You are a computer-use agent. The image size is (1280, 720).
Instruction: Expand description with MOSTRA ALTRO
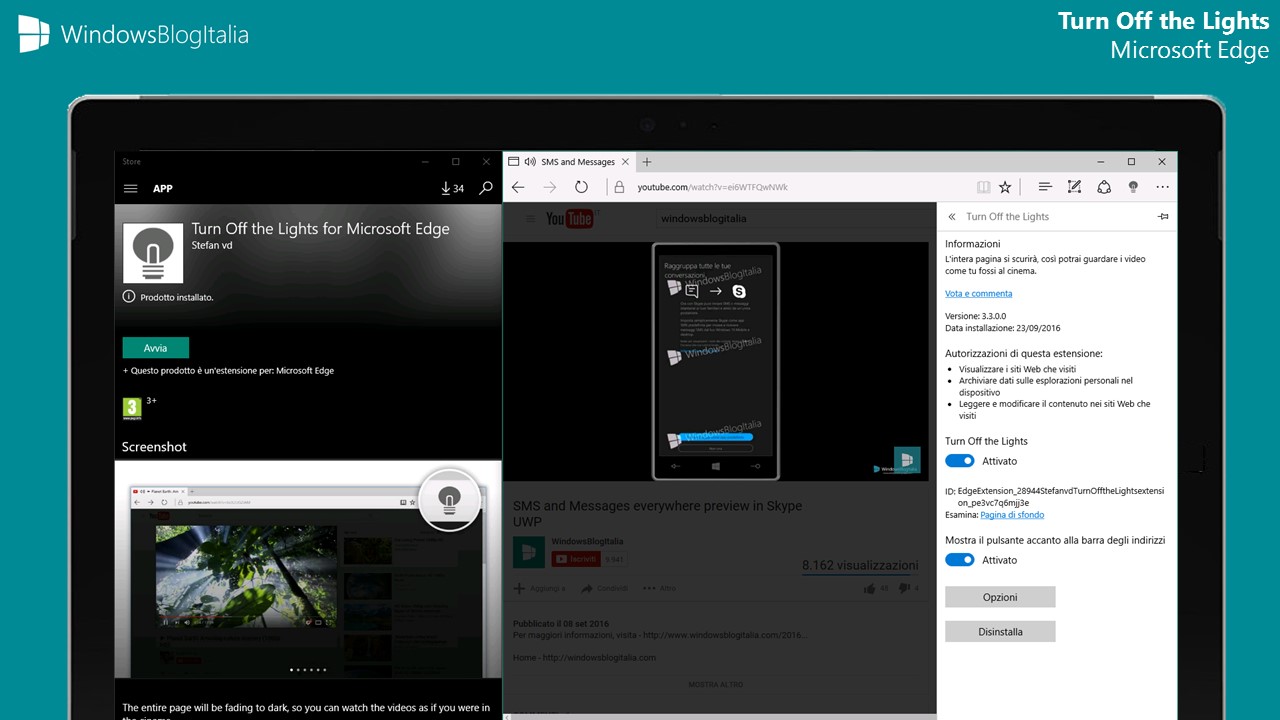(x=715, y=684)
